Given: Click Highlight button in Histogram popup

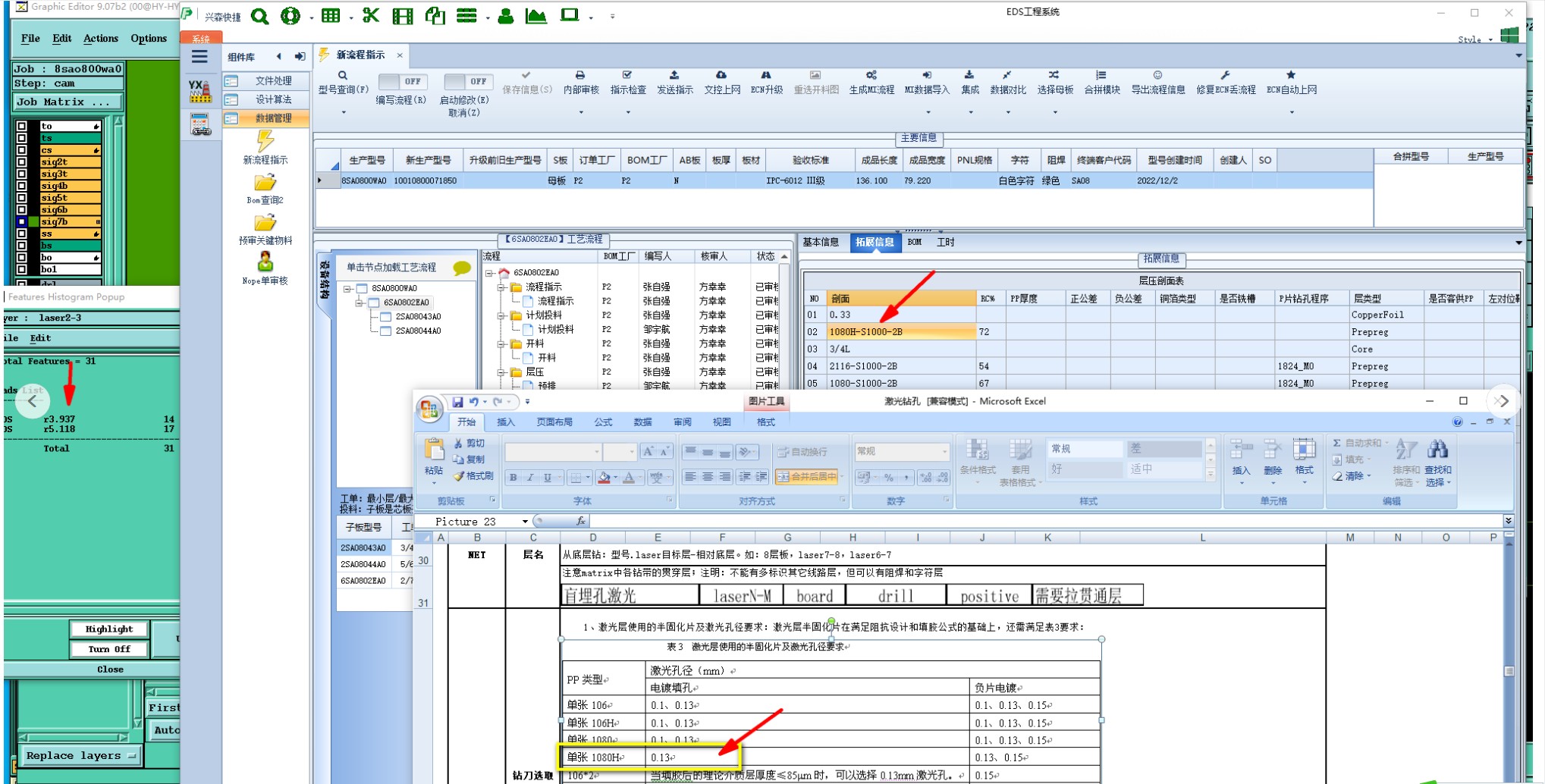Looking at the screenshot, I should click(109, 629).
